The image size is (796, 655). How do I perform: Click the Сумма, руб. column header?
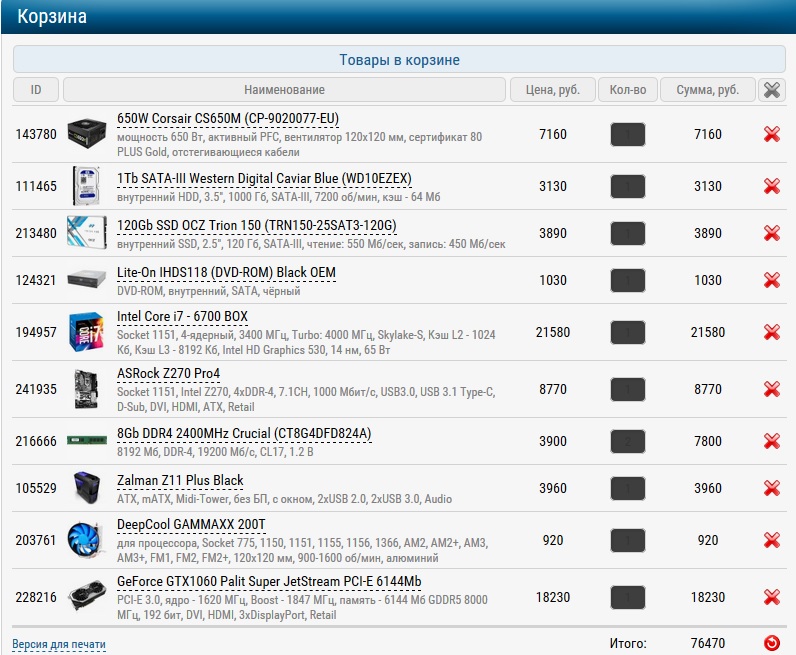[708, 90]
